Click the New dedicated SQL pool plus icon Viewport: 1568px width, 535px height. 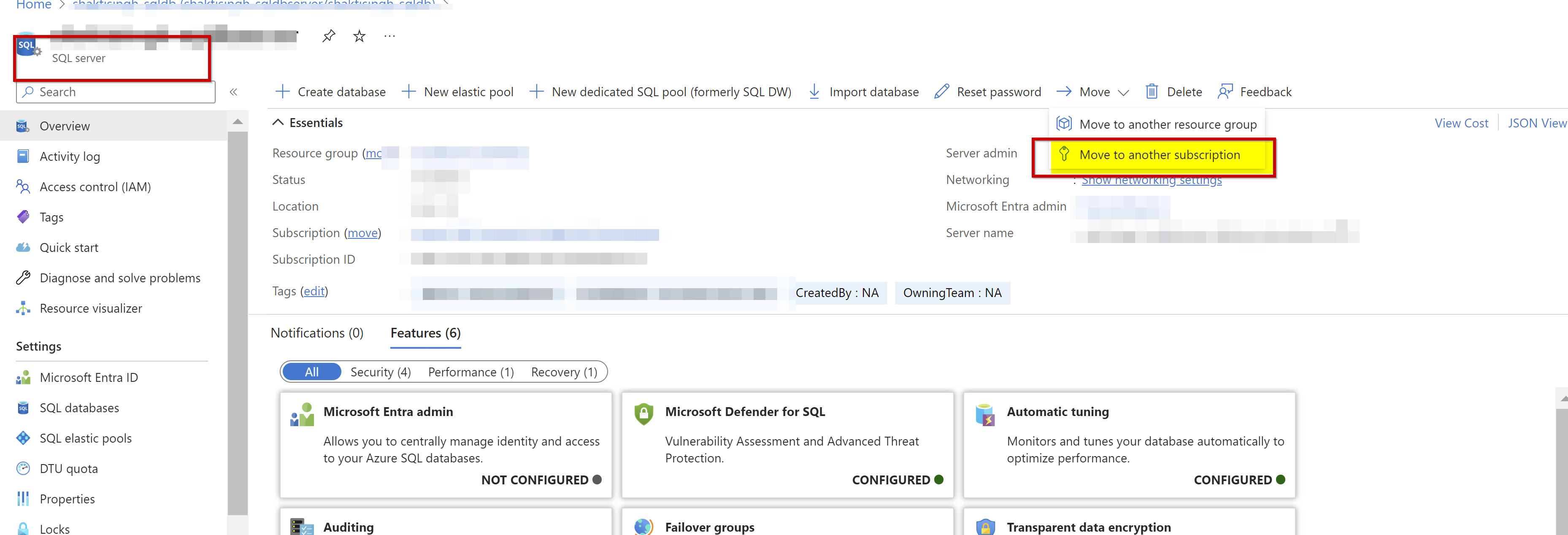(536, 92)
